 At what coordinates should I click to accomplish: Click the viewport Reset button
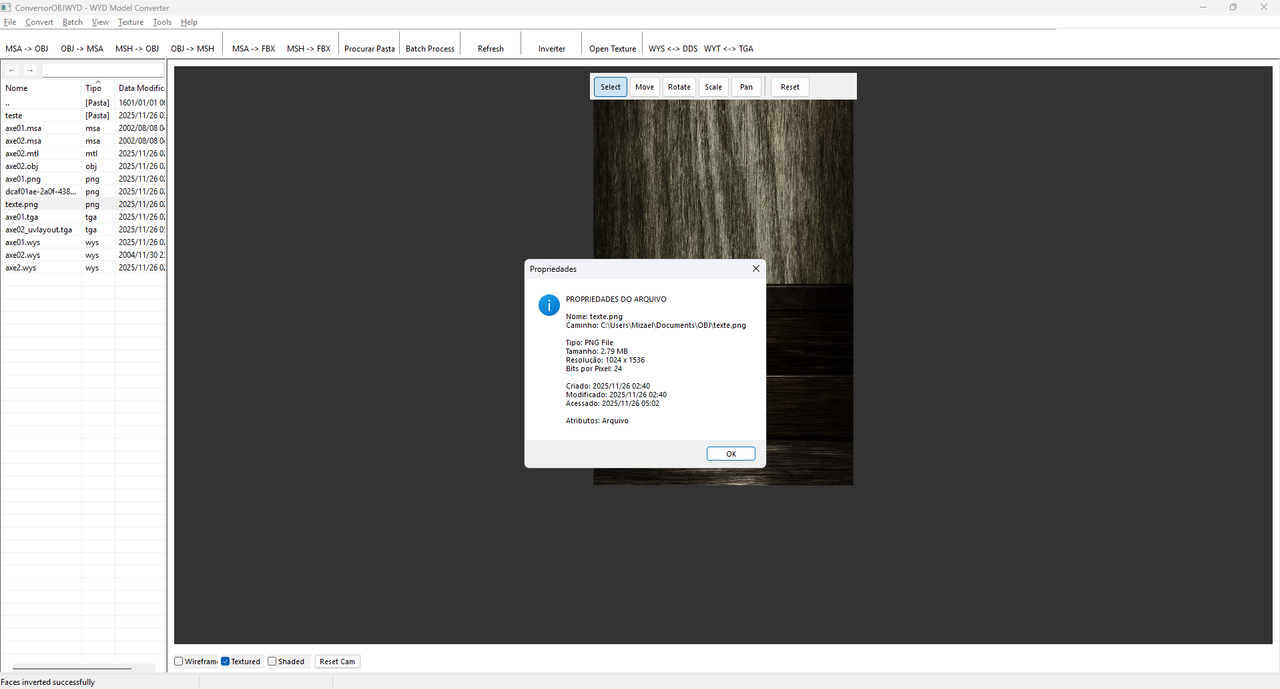point(790,87)
